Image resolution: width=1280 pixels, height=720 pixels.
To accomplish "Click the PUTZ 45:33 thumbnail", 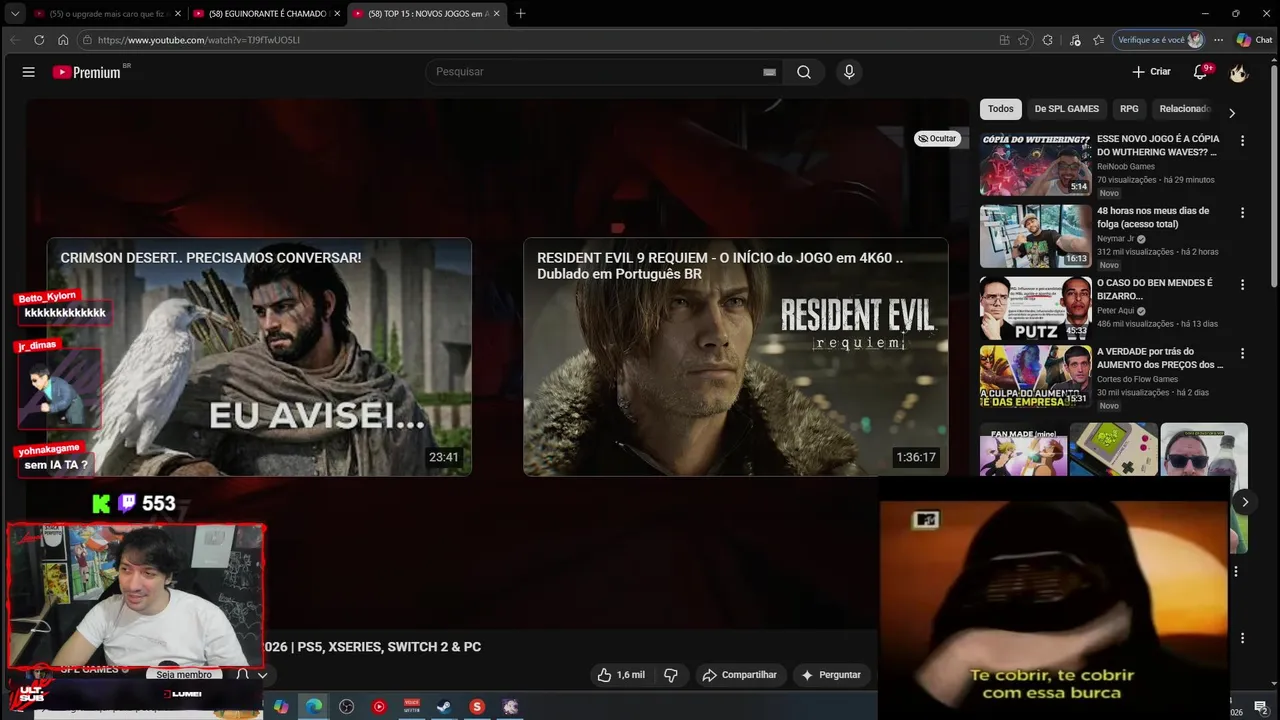I will [1036, 309].
